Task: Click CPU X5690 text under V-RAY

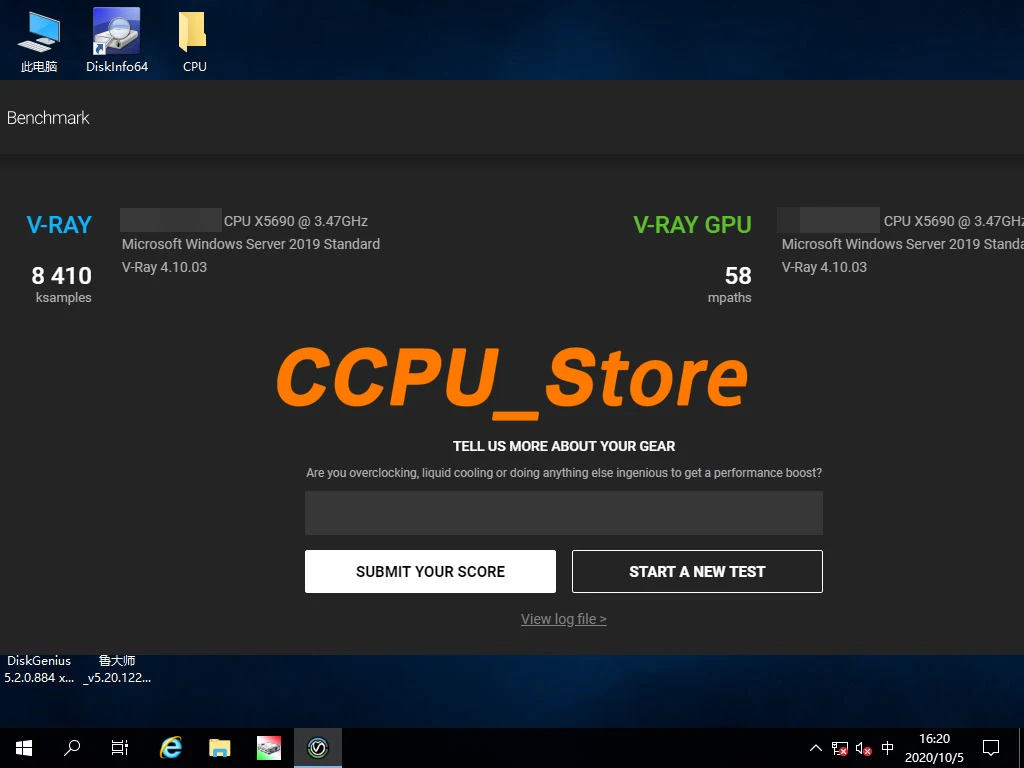Action: pyautogui.click(x=296, y=221)
